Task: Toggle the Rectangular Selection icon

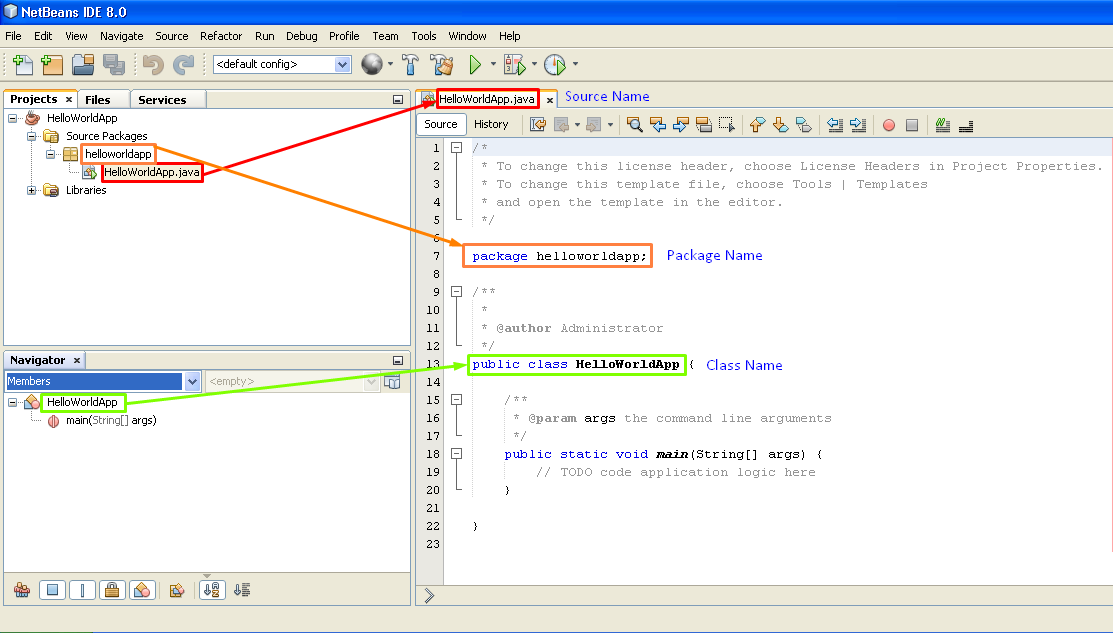Action: [726, 125]
